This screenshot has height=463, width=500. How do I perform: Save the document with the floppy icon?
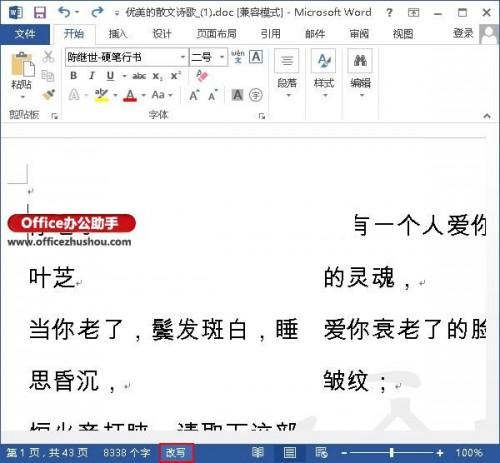tap(40, 13)
